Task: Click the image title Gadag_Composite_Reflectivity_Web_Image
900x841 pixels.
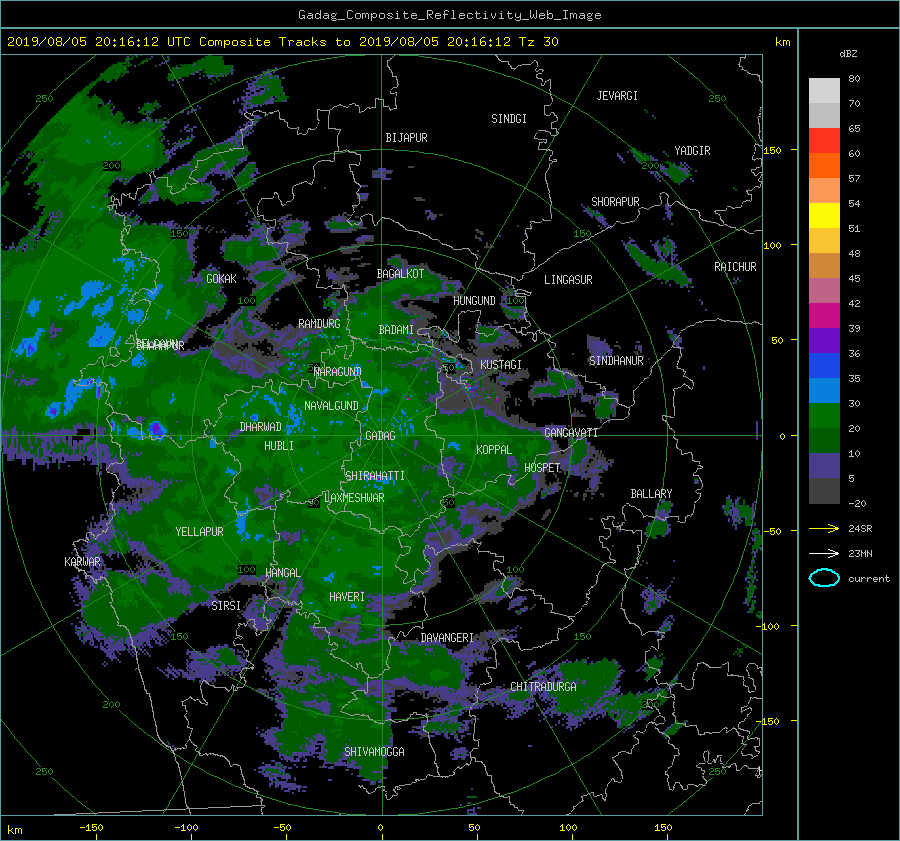Action: point(449,15)
